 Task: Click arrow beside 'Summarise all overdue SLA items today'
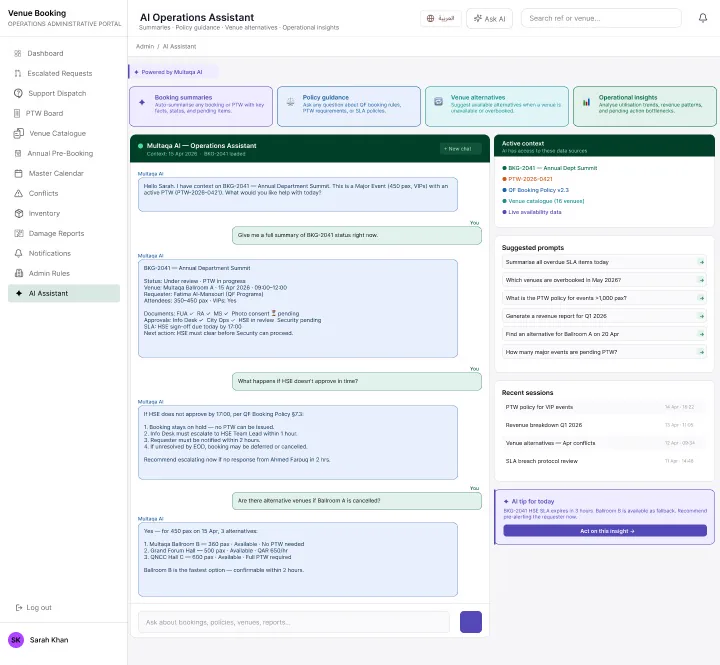(x=701, y=262)
